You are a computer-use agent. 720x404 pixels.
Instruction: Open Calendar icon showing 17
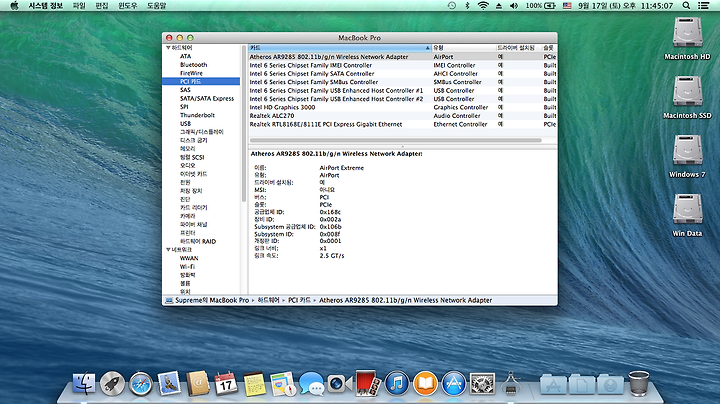(226, 384)
